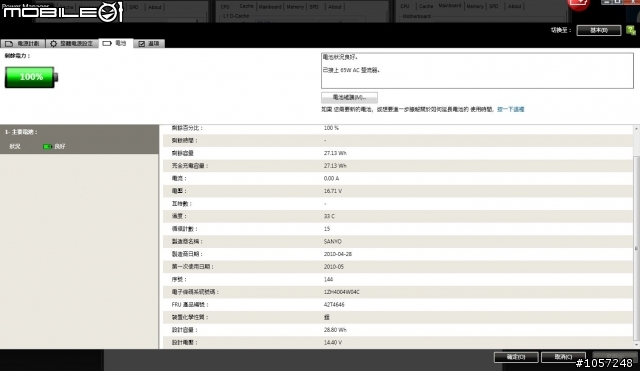The image size is (640, 371).
Task: Click the battery outline icon on 電池 tab
Action: [x=107, y=43]
